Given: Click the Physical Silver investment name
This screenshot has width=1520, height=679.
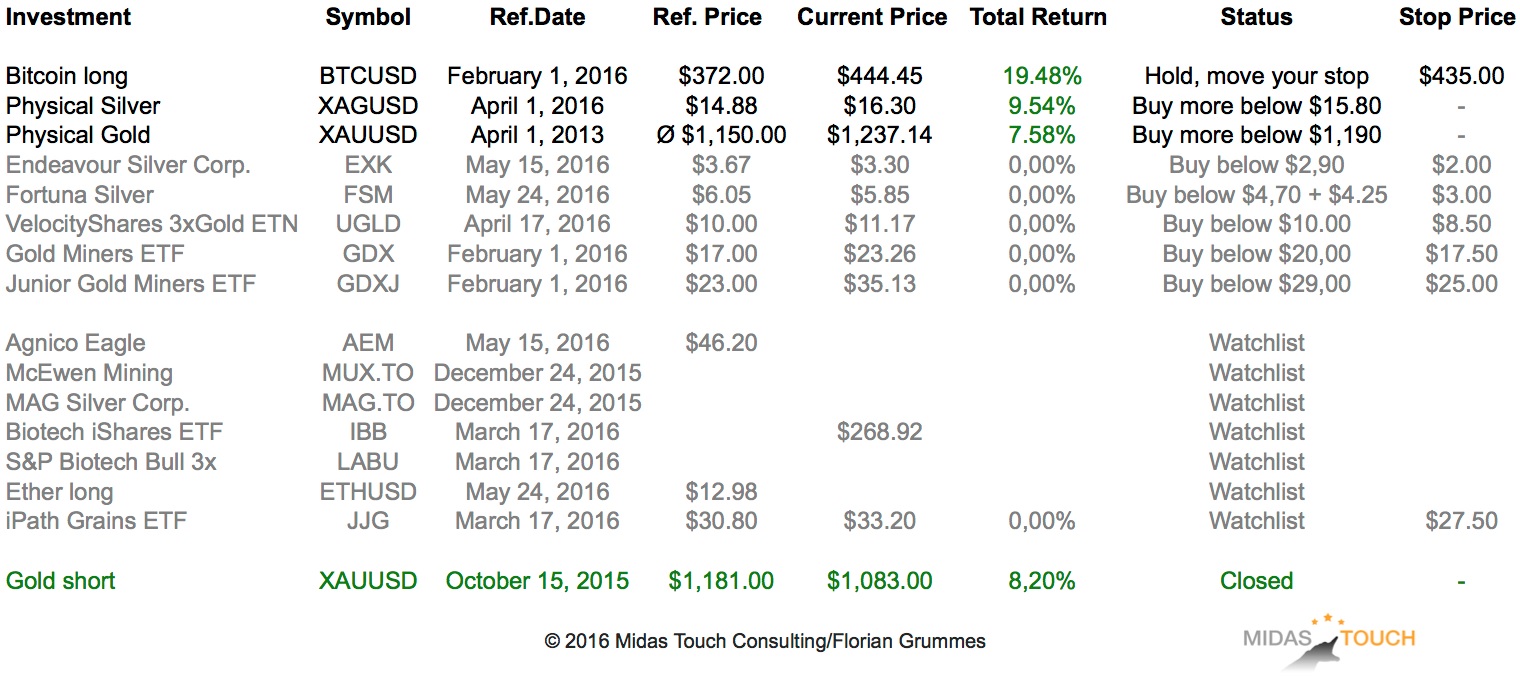Looking at the screenshot, I should tap(83, 106).
